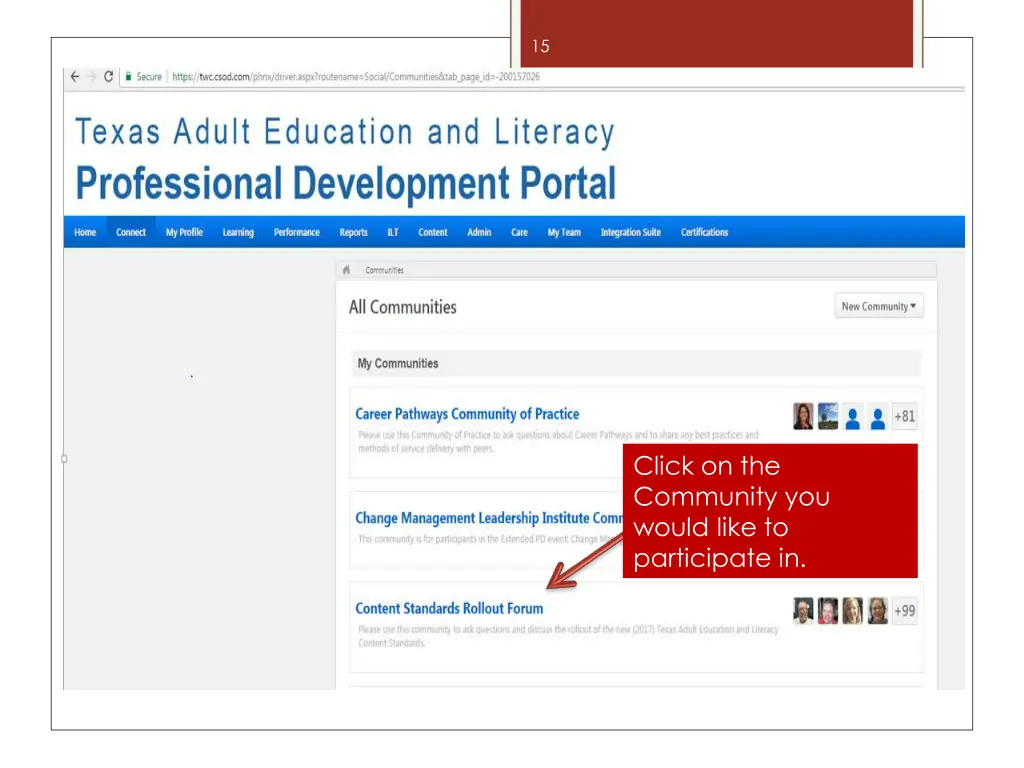This screenshot has height=768, width=1024.
Task: Expand the New Community dropdown
Action: [x=879, y=306]
